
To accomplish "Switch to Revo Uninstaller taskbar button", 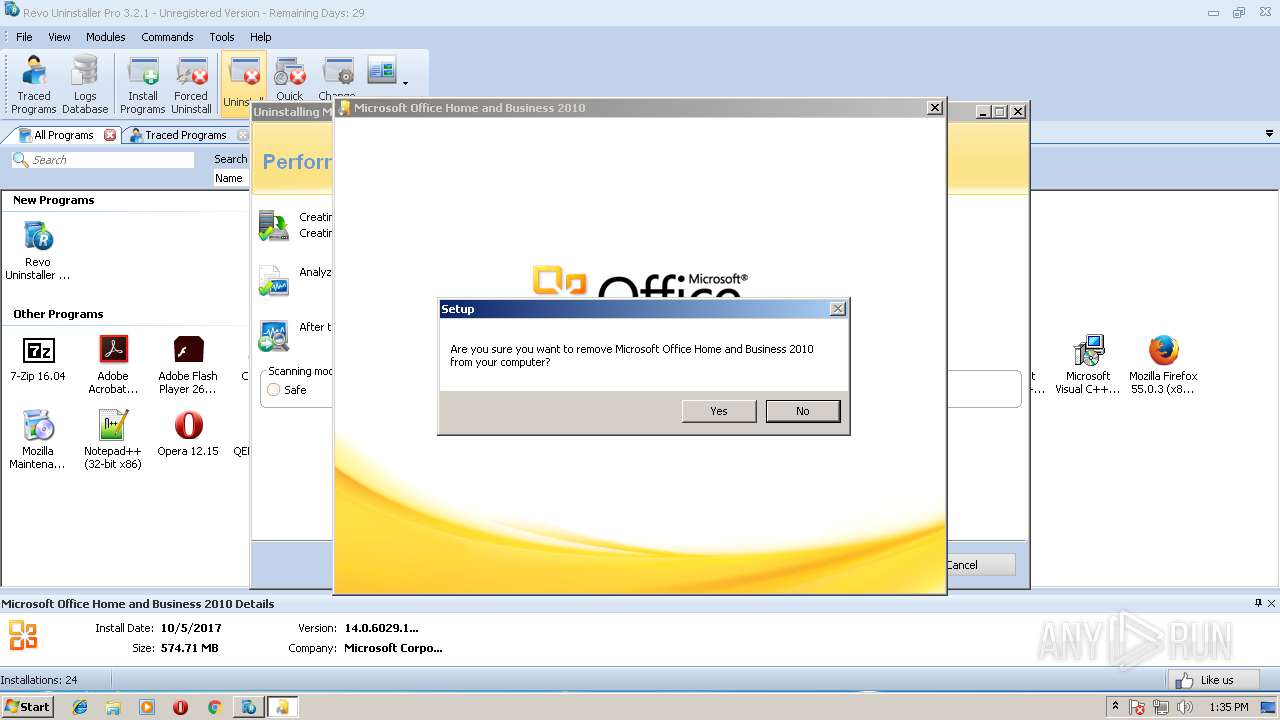I will [248, 707].
